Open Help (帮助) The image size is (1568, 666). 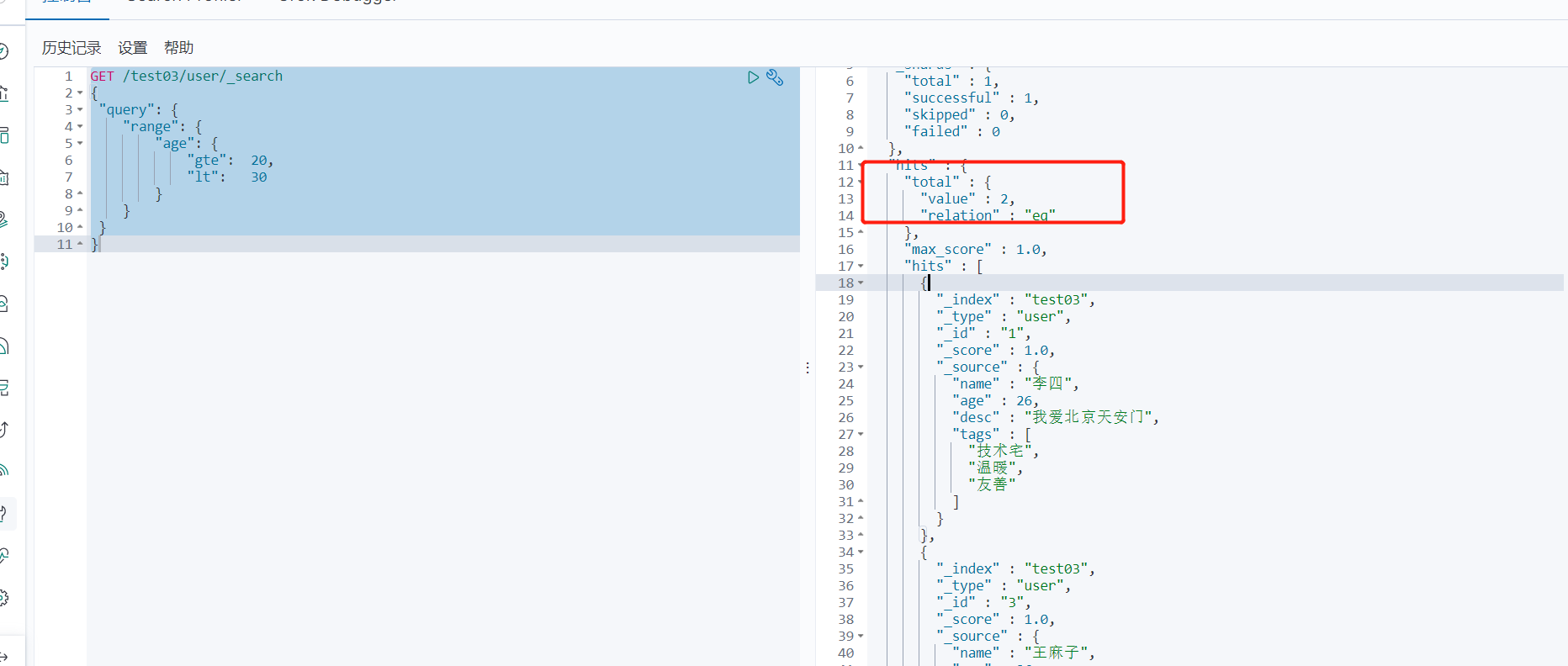(178, 48)
